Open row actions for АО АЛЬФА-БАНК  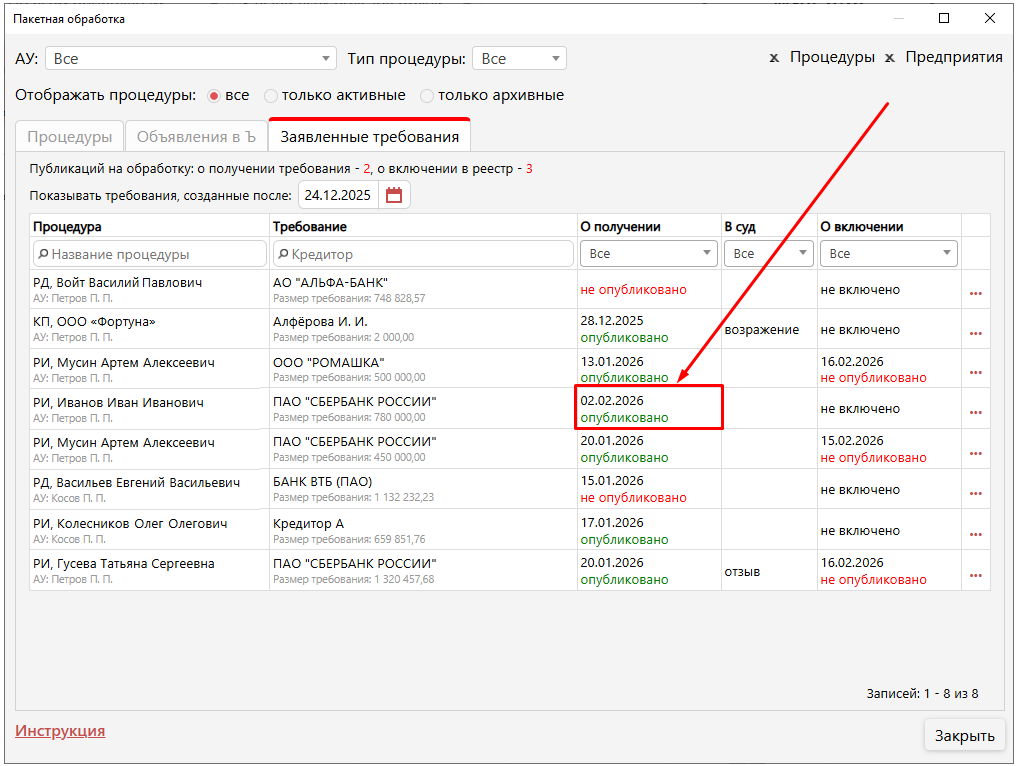(975, 293)
